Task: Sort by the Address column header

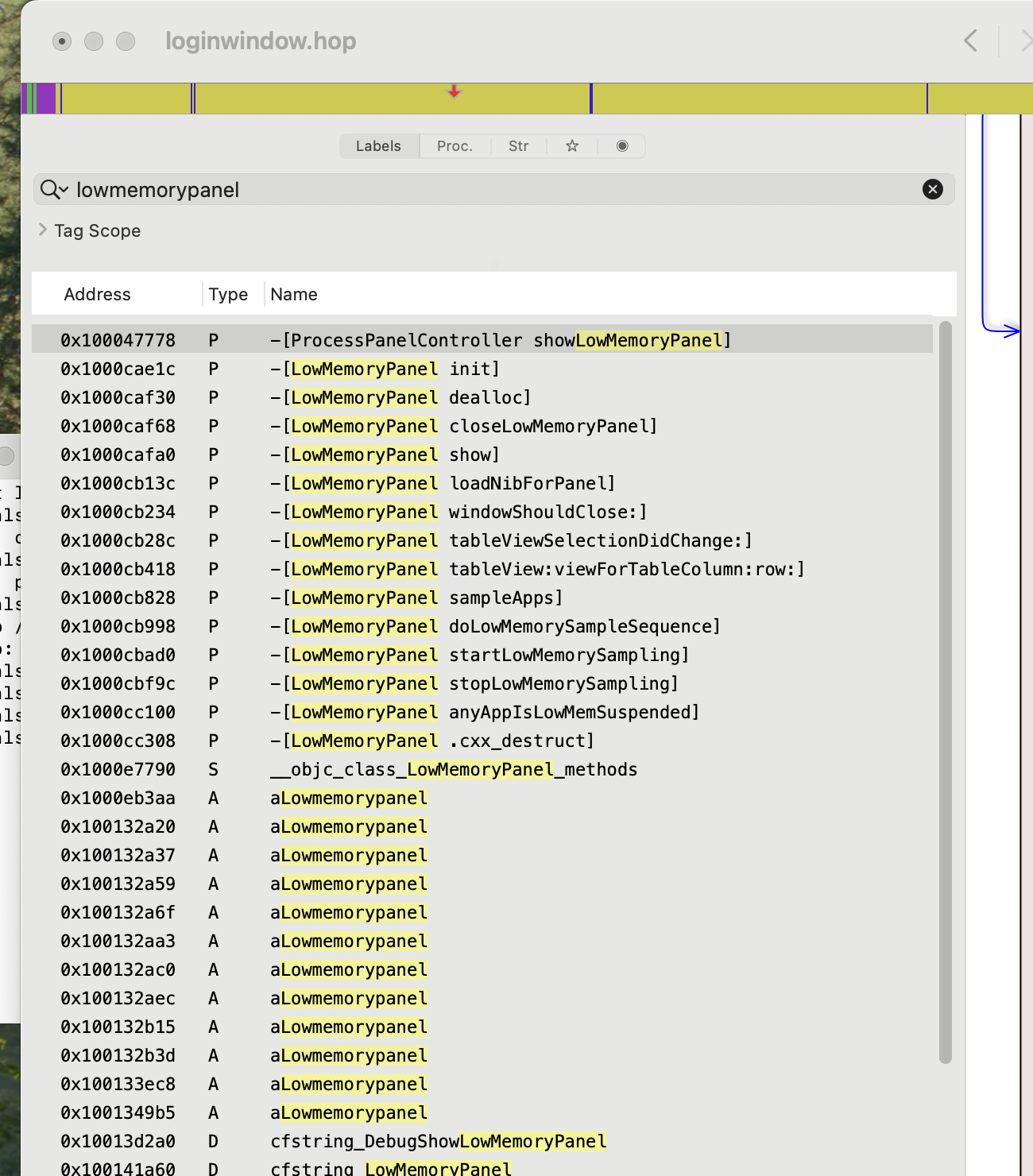Action: pos(97,295)
